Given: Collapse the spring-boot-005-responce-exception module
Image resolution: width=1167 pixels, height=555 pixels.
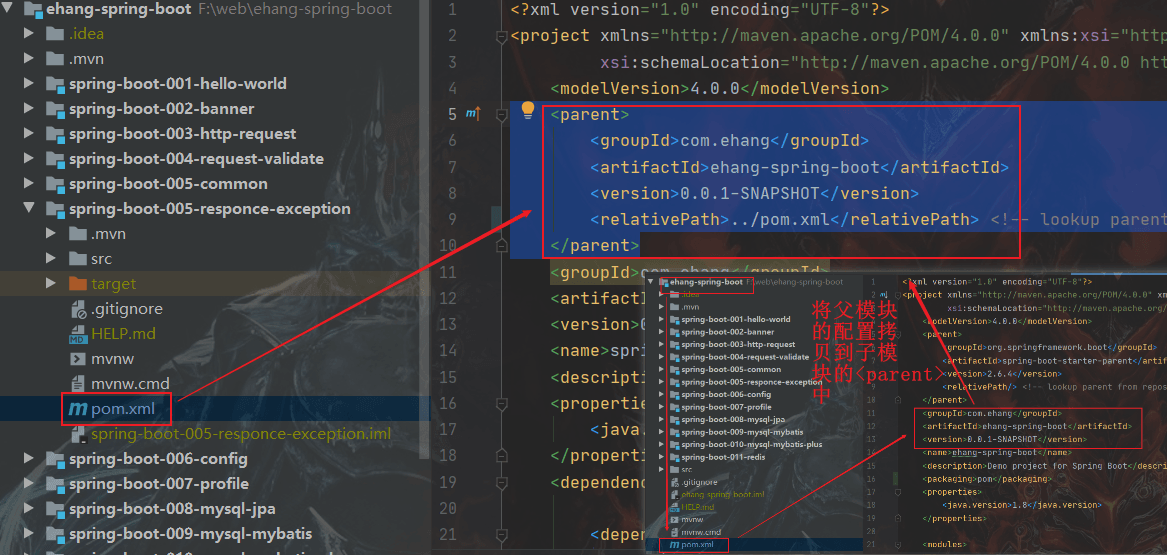Looking at the screenshot, I should pos(29,209).
